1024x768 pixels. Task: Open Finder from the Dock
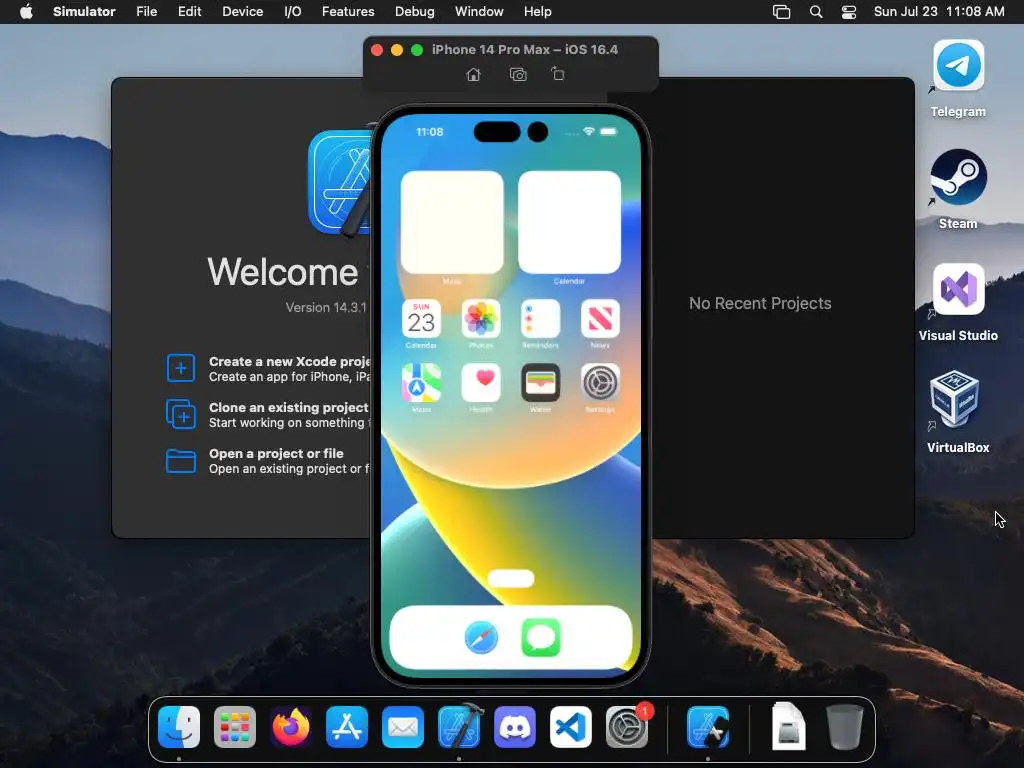179,727
